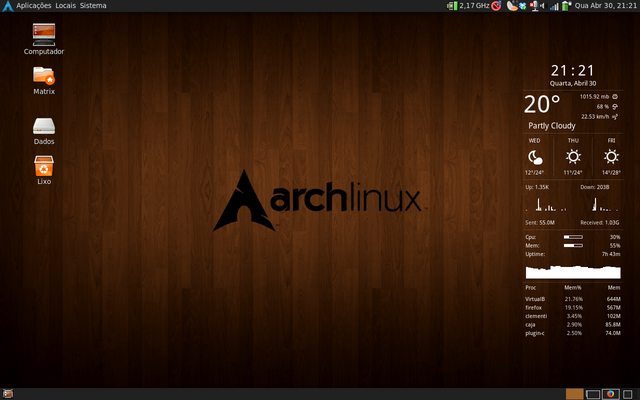This screenshot has height=400, width=640.
Task: Click the Quarta, Abril 30 date text
Action: [573, 83]
